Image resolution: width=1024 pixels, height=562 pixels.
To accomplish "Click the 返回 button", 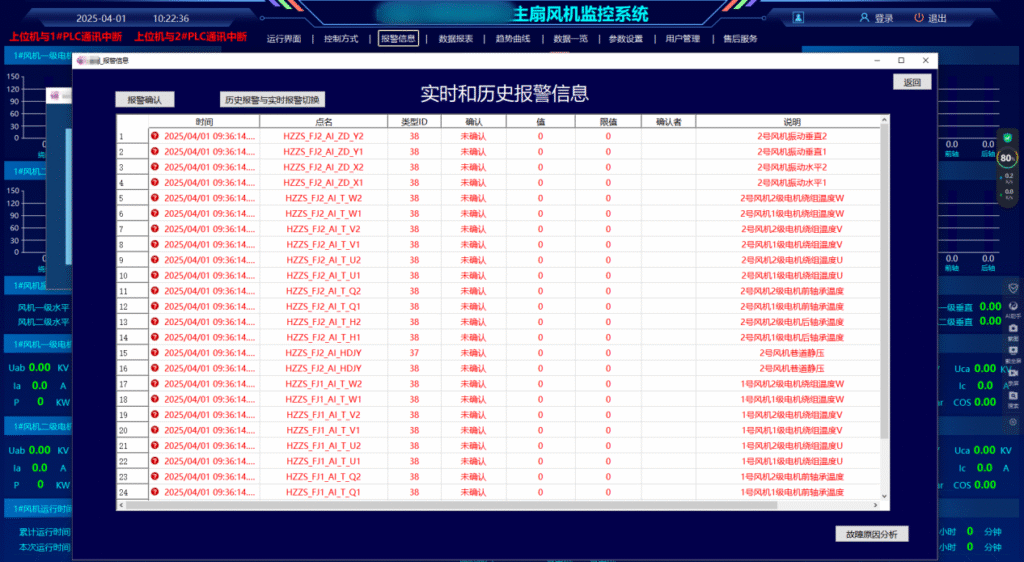I will tap(912, 82).
